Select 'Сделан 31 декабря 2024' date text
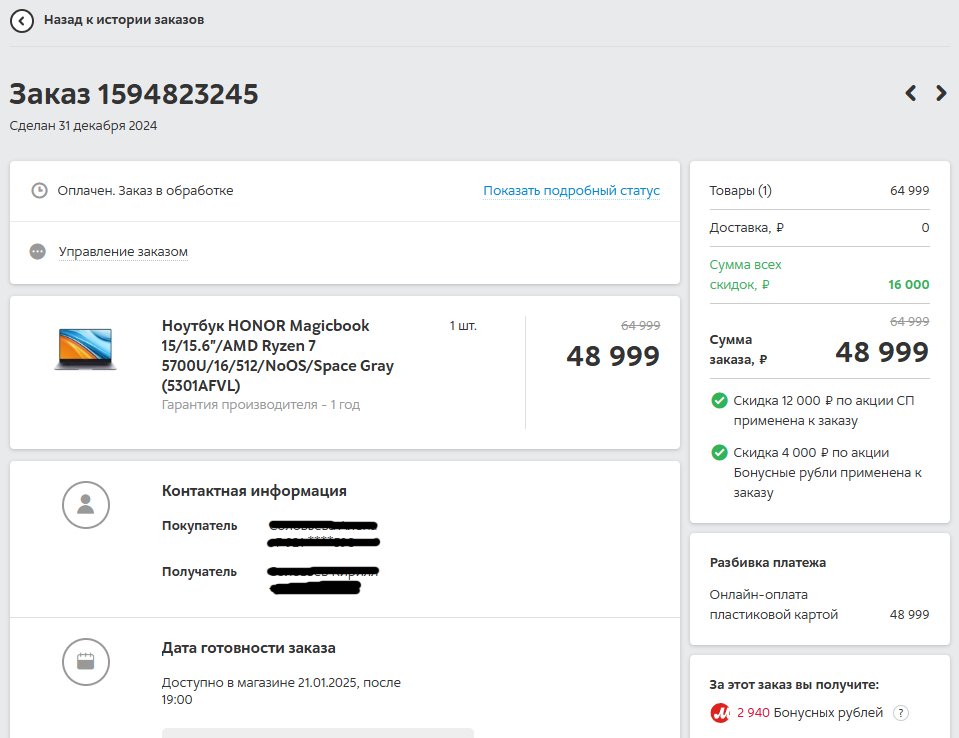The height and width of the screenshot is (738, 959). tap(83, 126)
